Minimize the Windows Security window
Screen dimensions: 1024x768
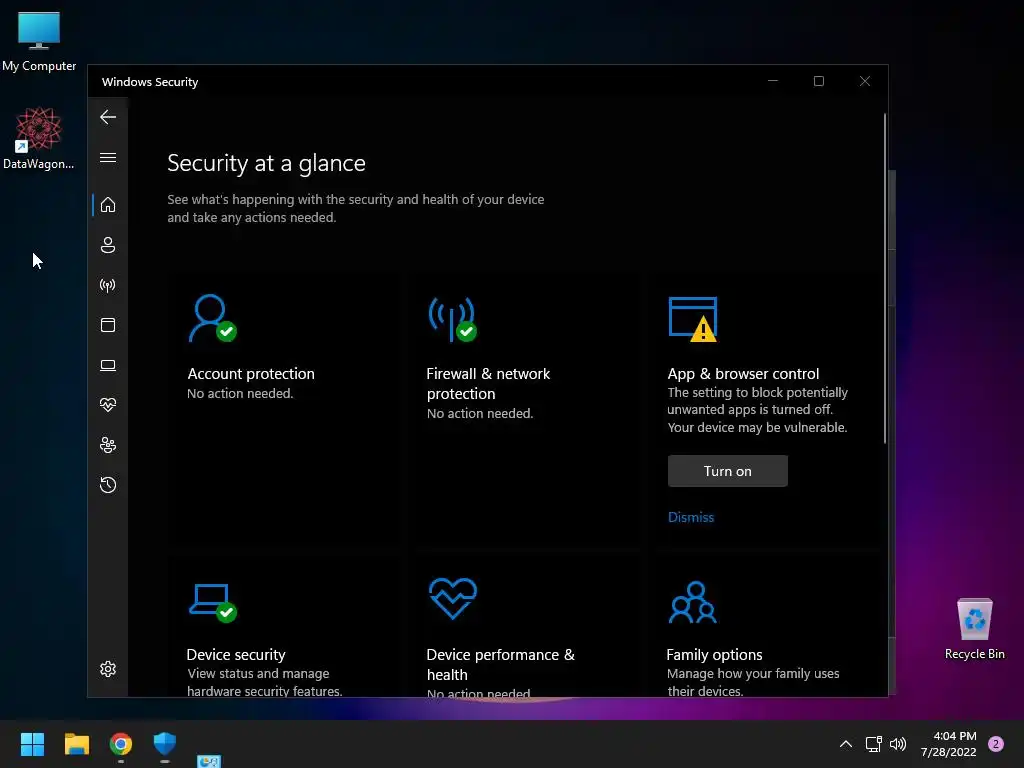773,81
